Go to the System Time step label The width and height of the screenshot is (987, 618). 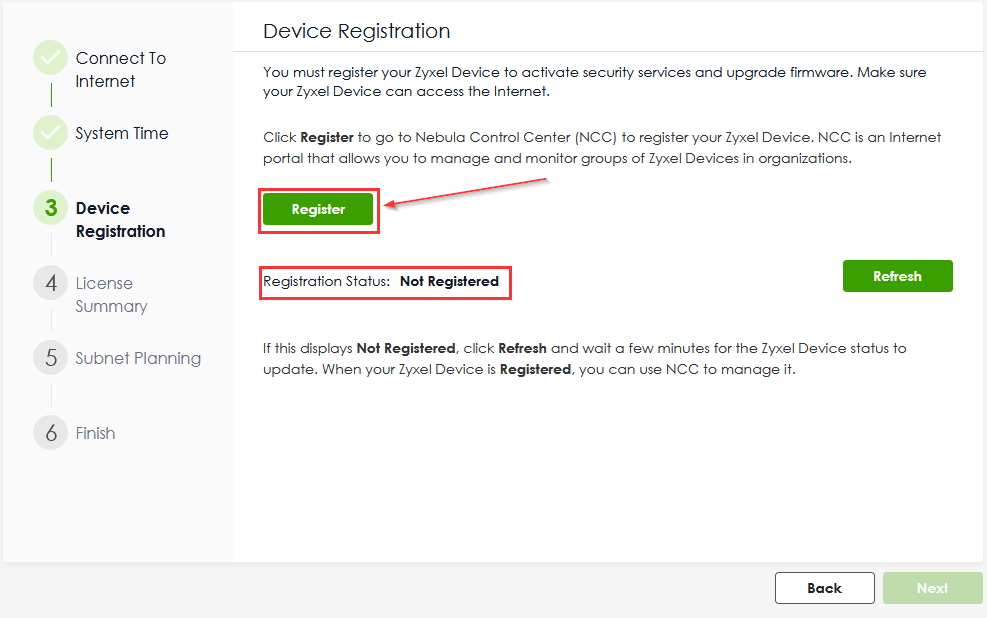tap(122, 133)
